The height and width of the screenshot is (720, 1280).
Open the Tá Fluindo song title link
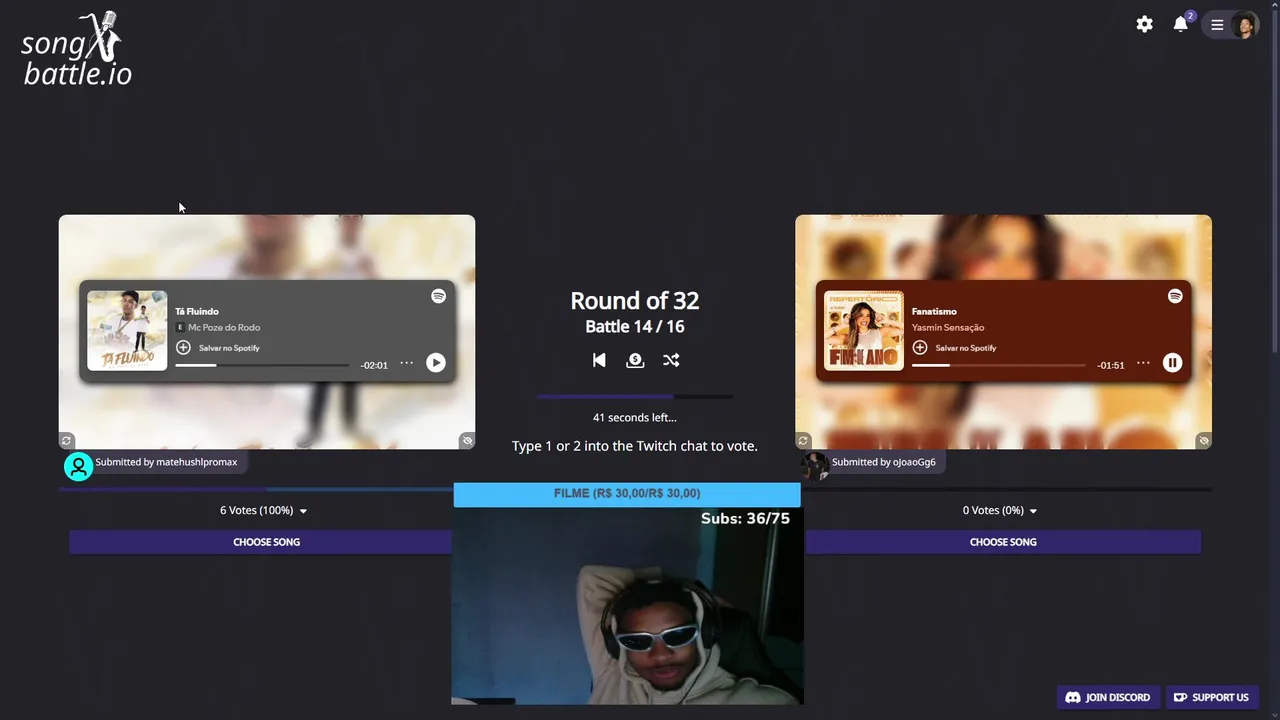point(197,311)
